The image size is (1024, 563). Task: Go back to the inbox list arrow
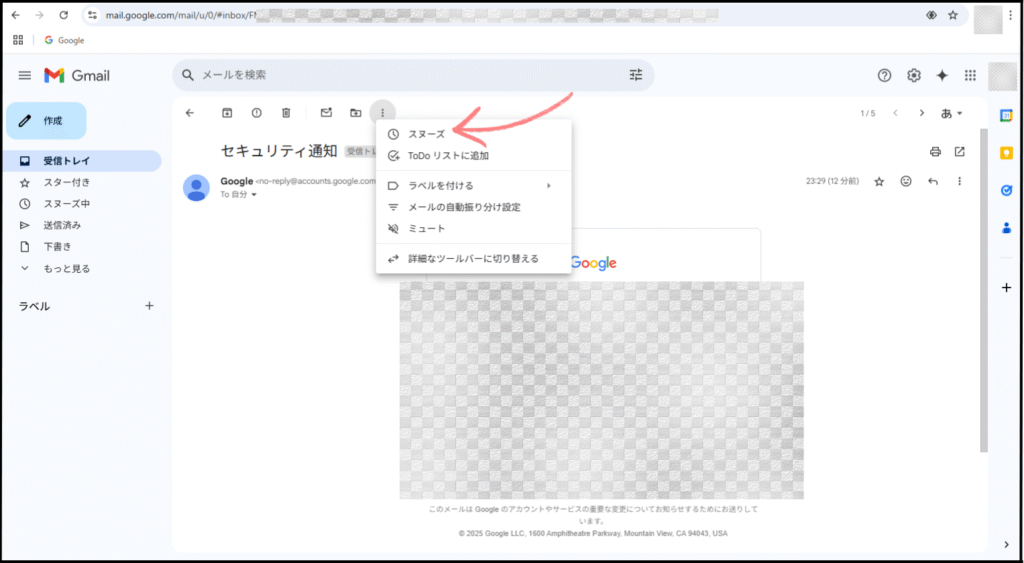click(x=190, y=113)
